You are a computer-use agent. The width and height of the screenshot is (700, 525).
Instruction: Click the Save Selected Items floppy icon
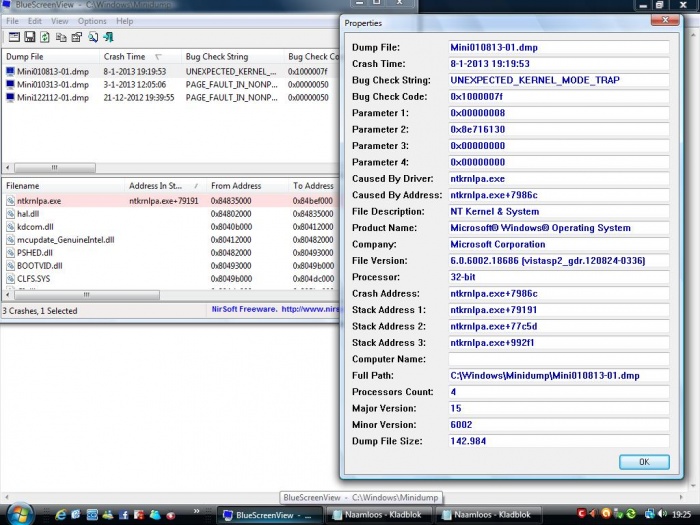[31, 37]
